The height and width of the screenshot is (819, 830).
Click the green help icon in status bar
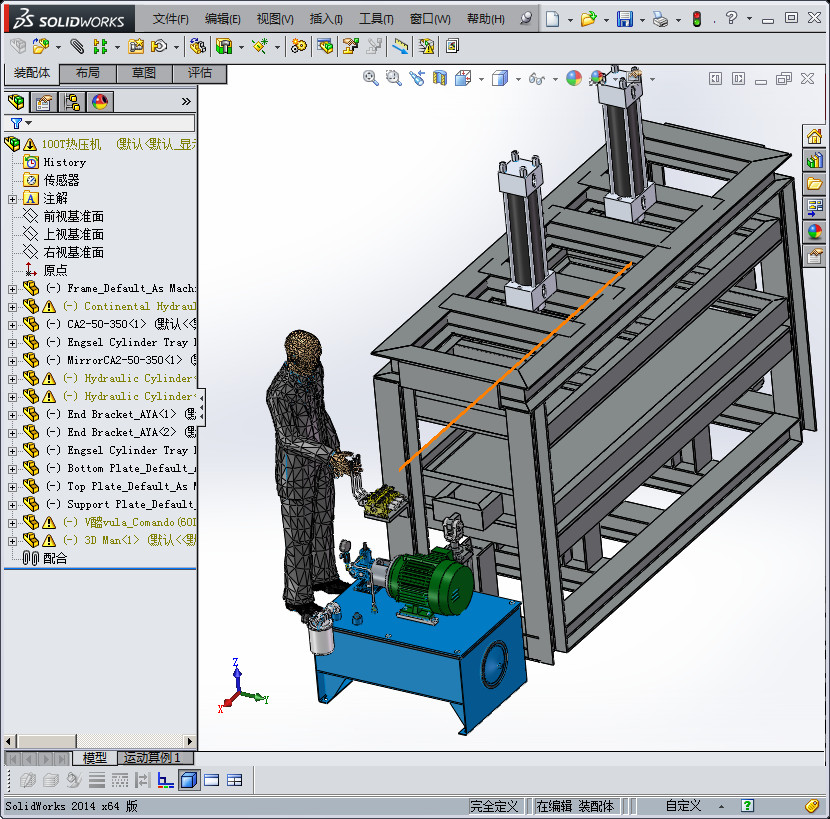747,806
